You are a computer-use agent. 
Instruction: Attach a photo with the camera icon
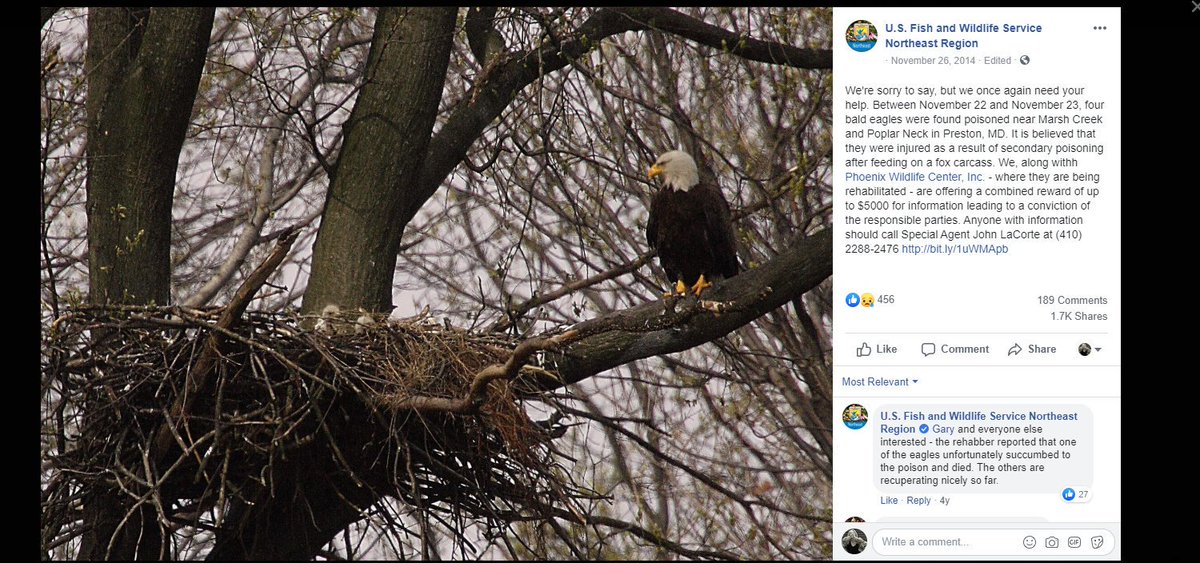pos(1052,542)
